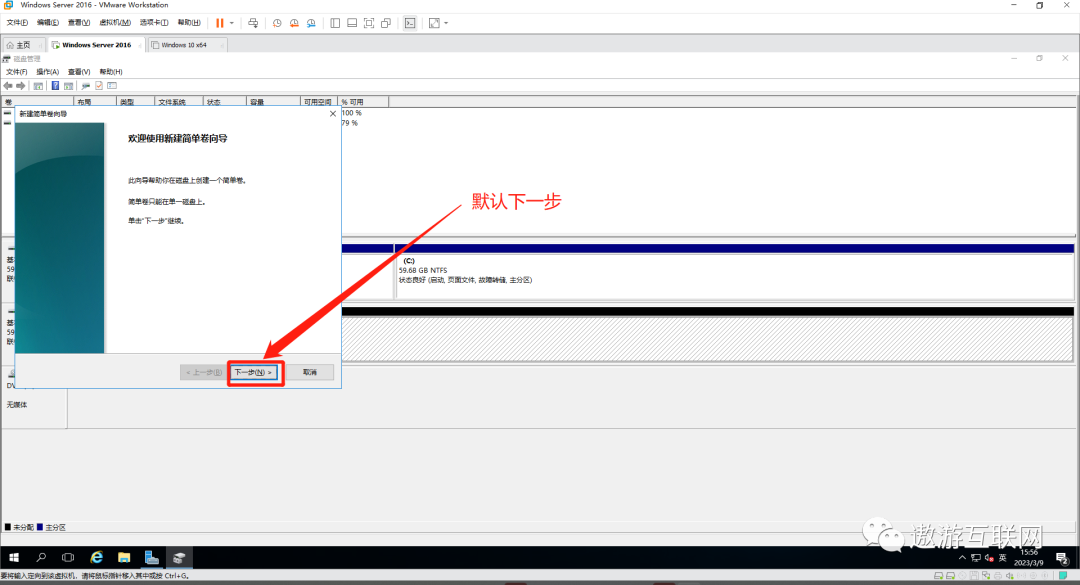1080x585 pixels.
Task: Open VMware 选项卡(T) menu
Action: tap(154, 23)
